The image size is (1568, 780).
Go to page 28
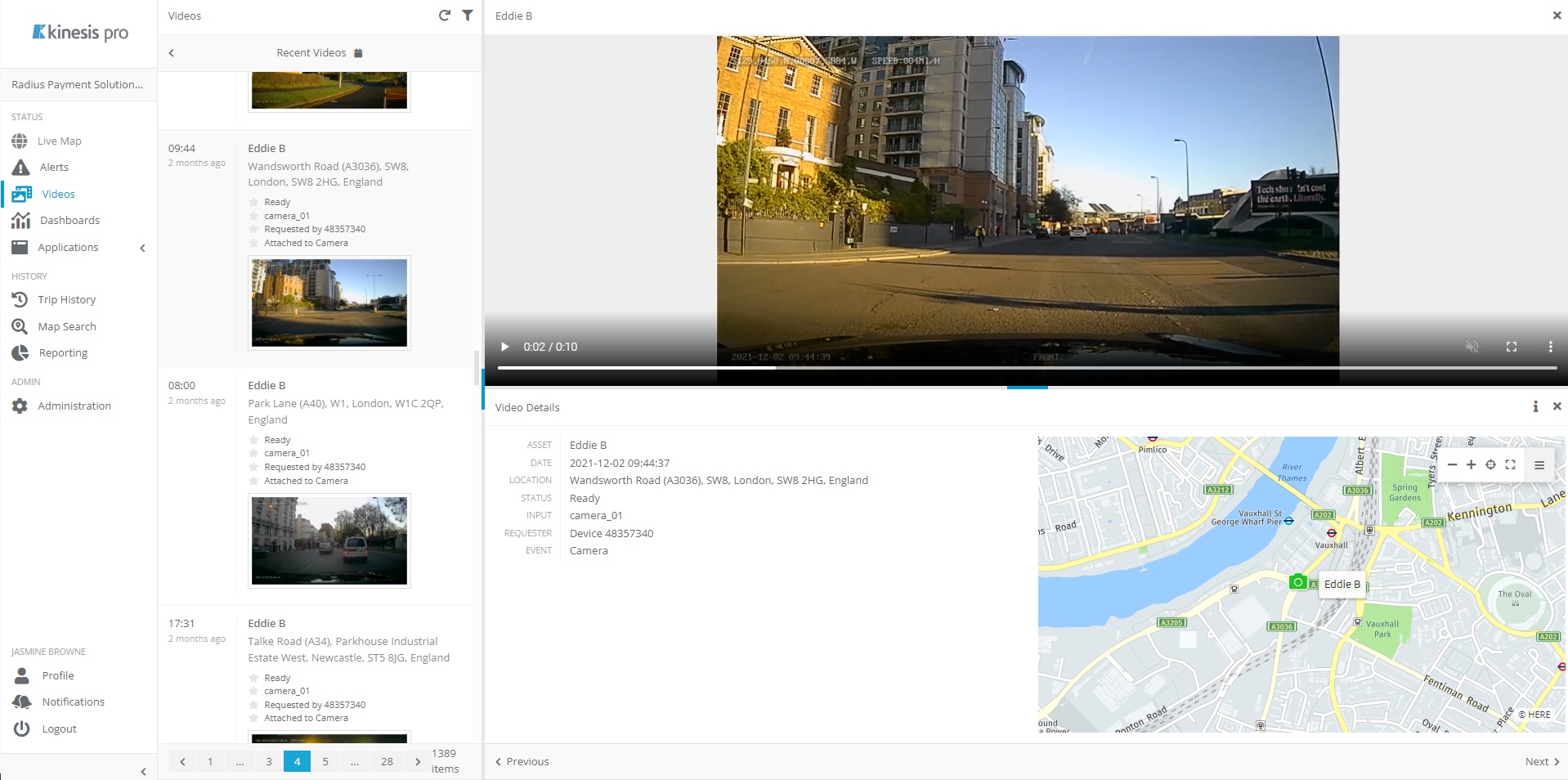[387, 761]
